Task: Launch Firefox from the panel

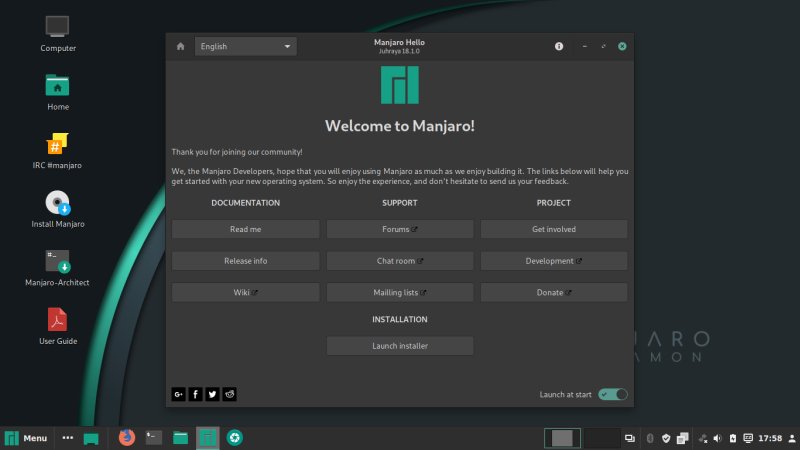Action: pos(127,438)
